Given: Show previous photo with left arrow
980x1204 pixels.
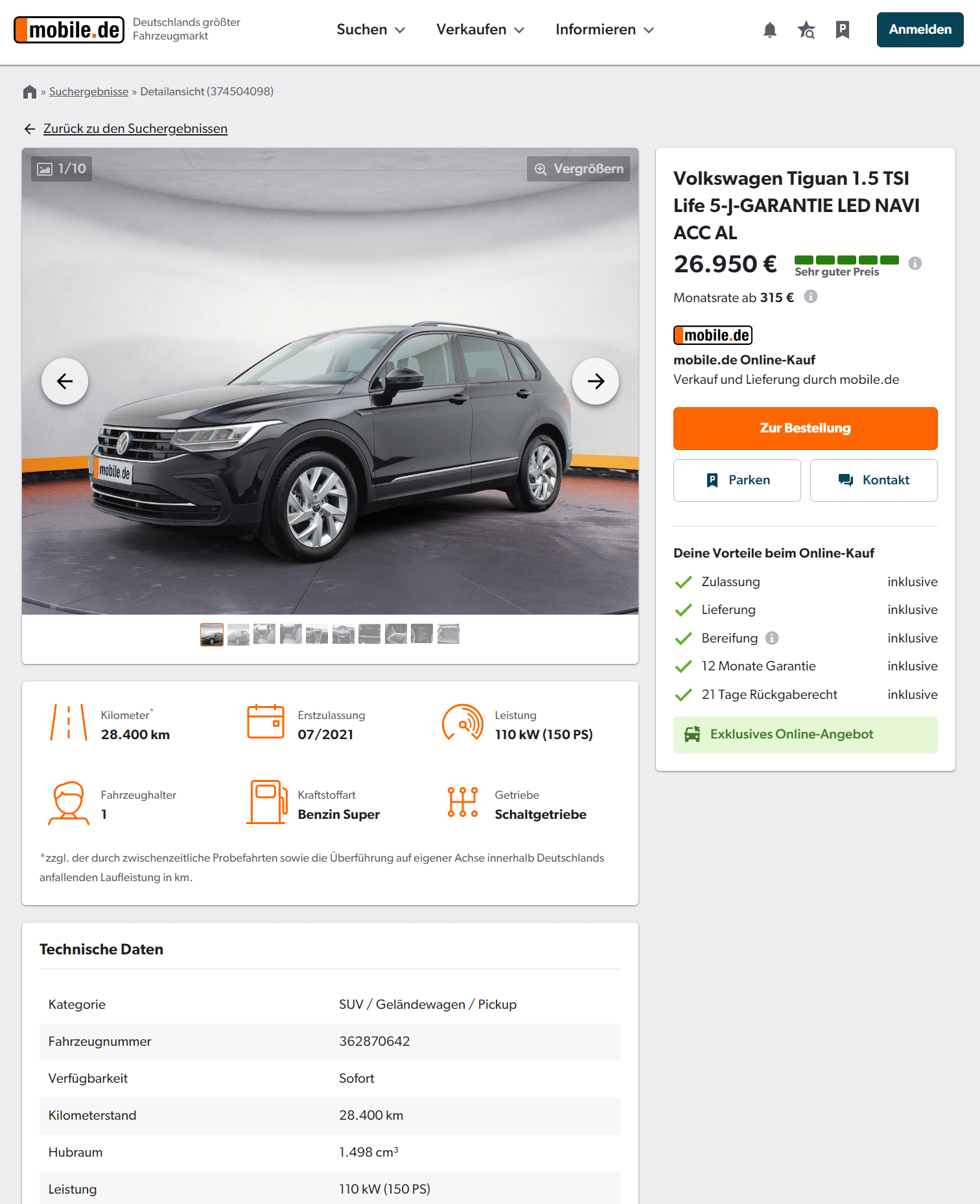Looking at the screenshot, I should [x=65, y=381].
